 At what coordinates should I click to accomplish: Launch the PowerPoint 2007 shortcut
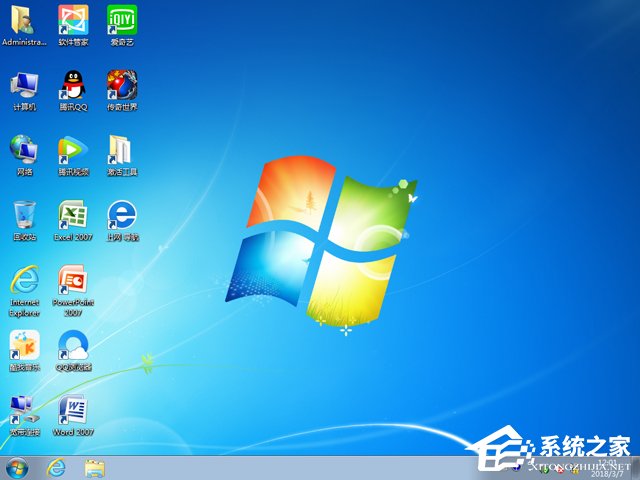[73, 281]
